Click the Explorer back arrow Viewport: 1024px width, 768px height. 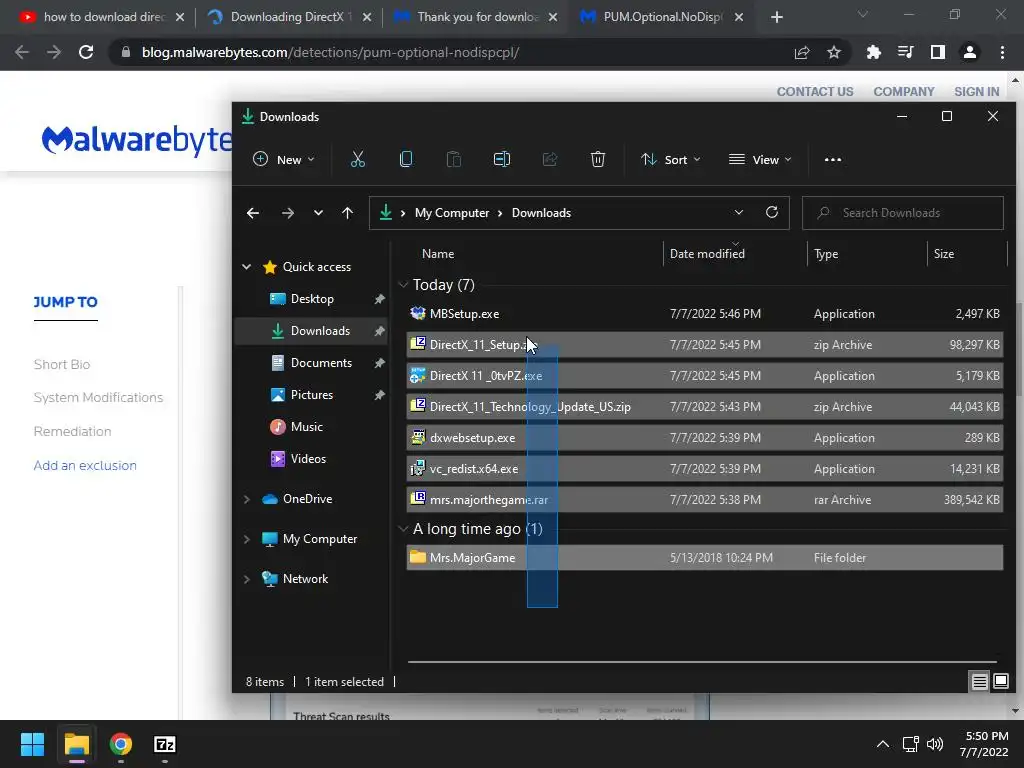click(x=253, y=213)
